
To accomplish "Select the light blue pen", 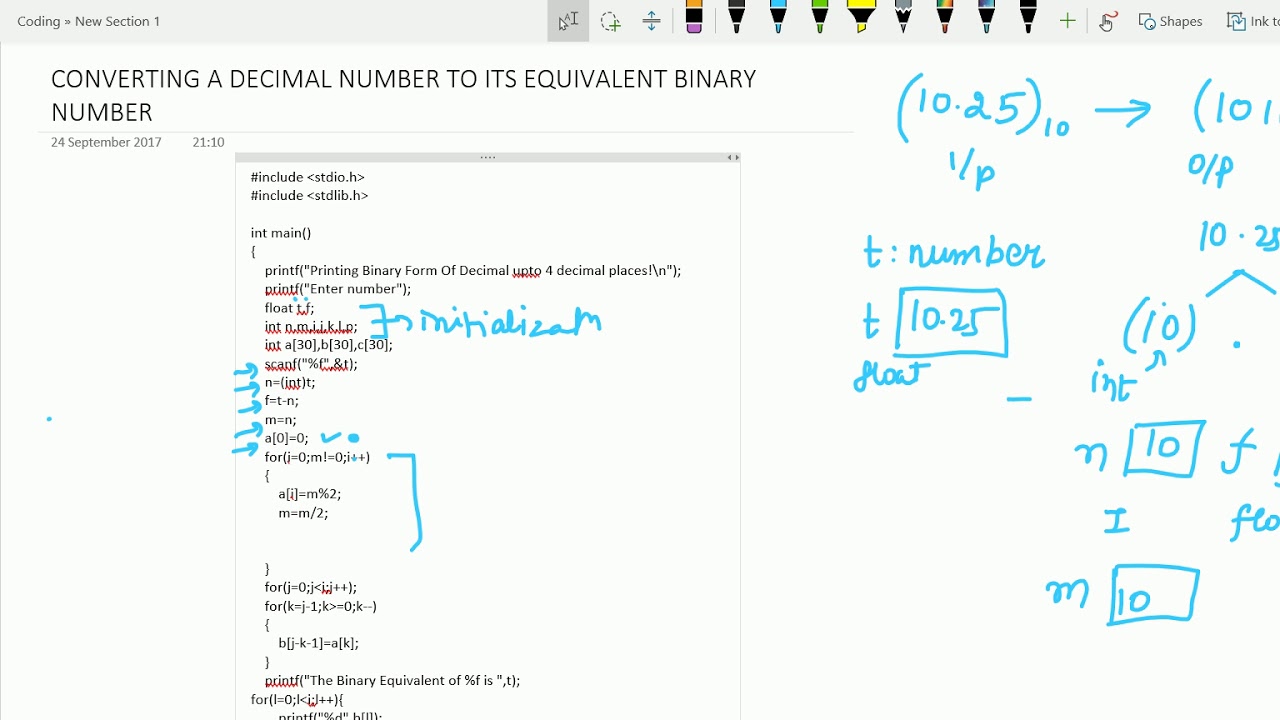I will tap(778, 18).
